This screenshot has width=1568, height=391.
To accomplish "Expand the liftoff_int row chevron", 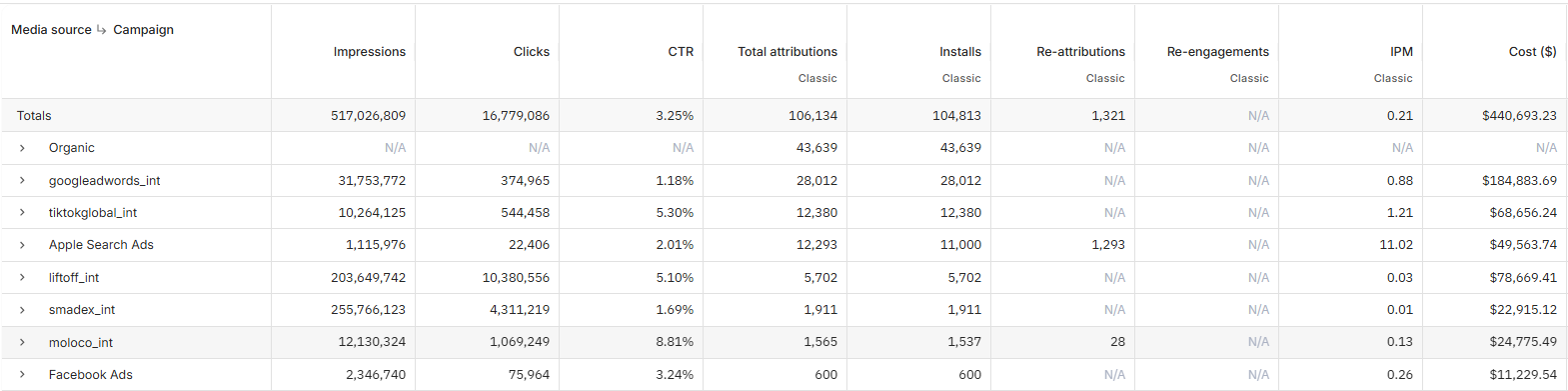I will point(22,278).
